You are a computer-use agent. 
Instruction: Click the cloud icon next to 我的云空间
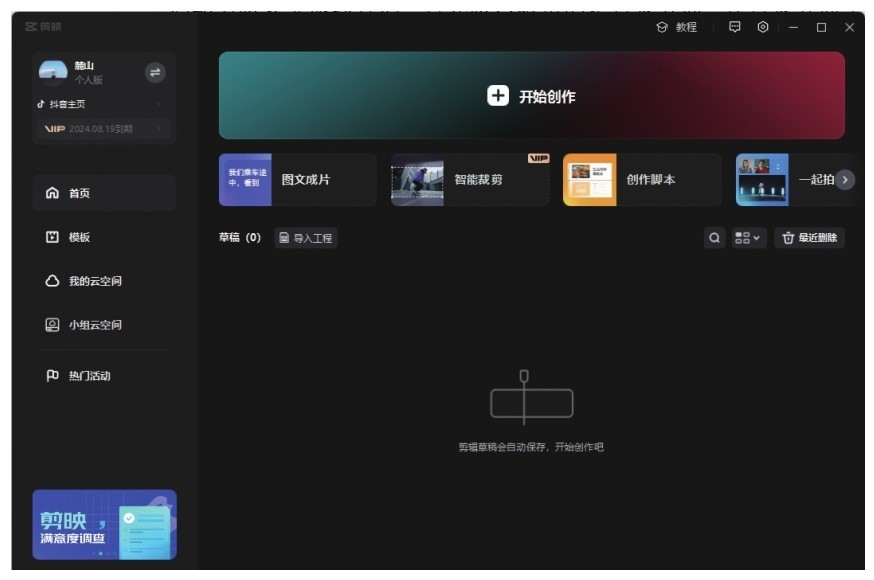click(x=52, y=281)
